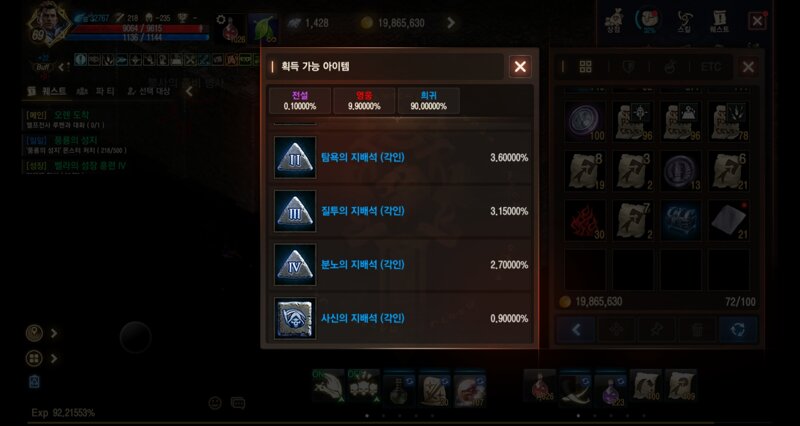Click the red health potion near top bar
The width and height of the screenshot is (800, 426).
tap(234, 29)
